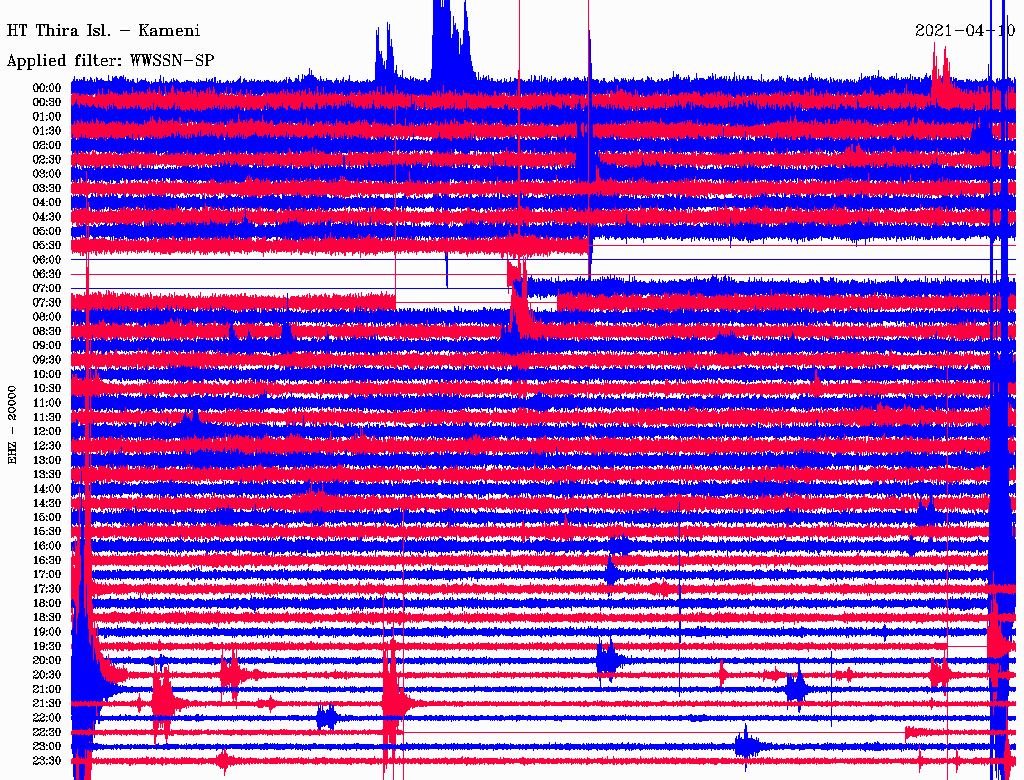Click the '10:30' time label
1024x780 pixels.
click(47, 389)
